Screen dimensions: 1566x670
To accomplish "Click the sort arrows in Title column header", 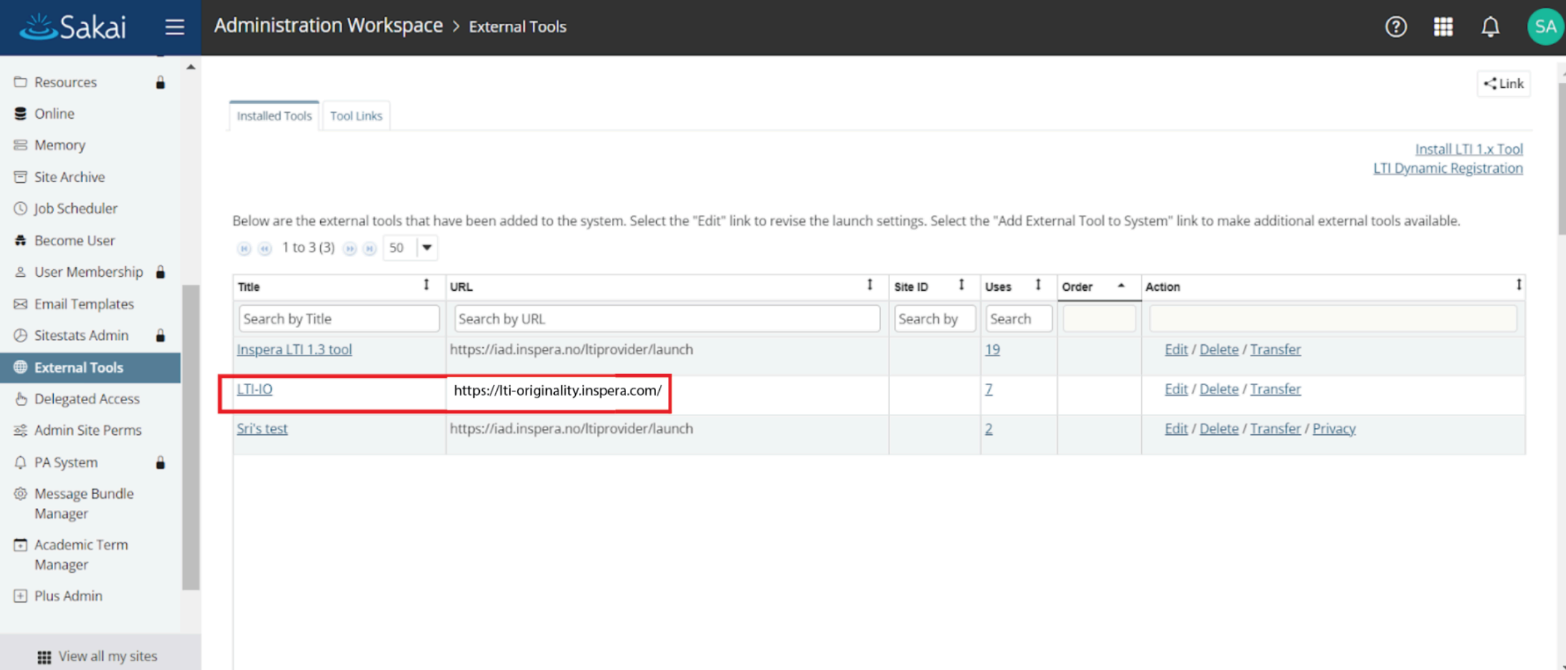I will click(427, 286).
